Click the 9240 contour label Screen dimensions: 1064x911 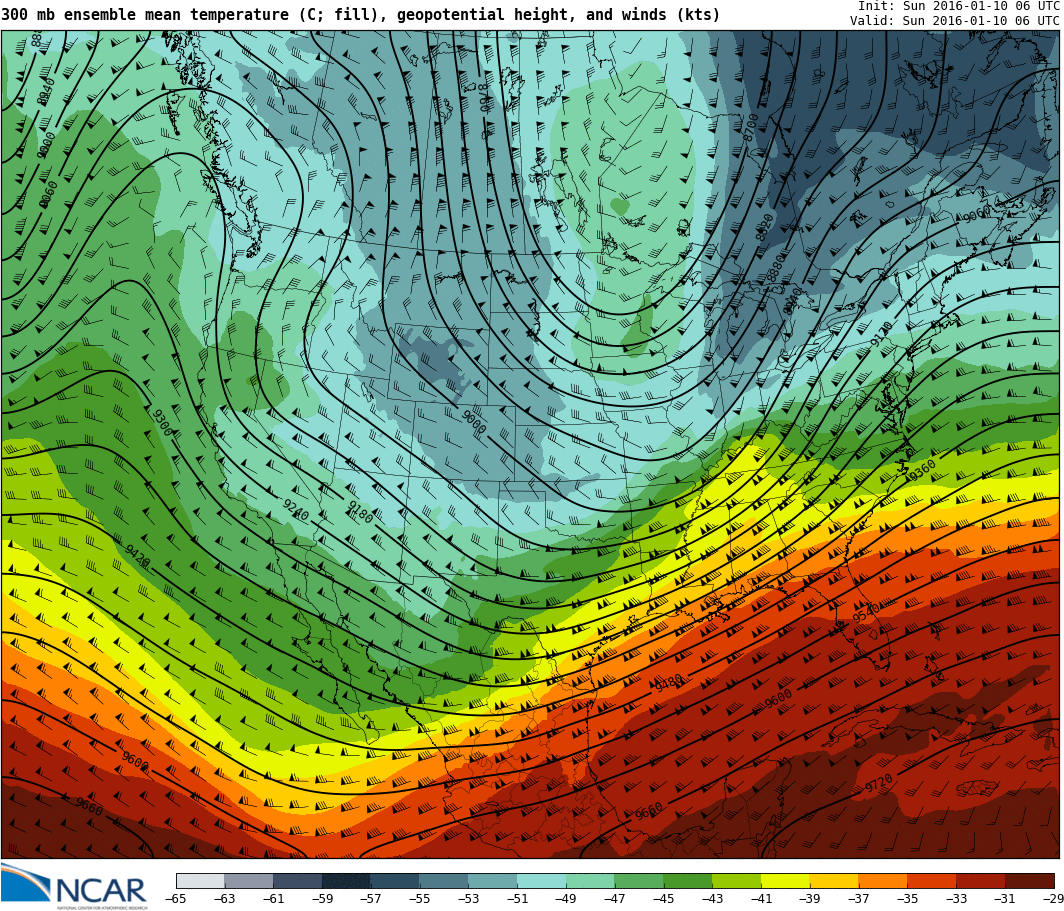point(295,510)
